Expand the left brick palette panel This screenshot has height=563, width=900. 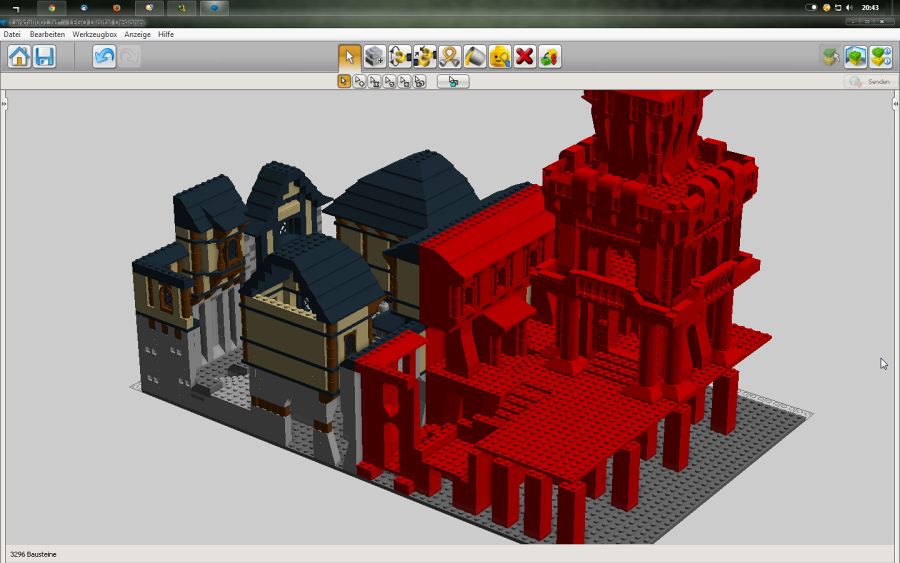pyautogui.click(x=4, y=103)
